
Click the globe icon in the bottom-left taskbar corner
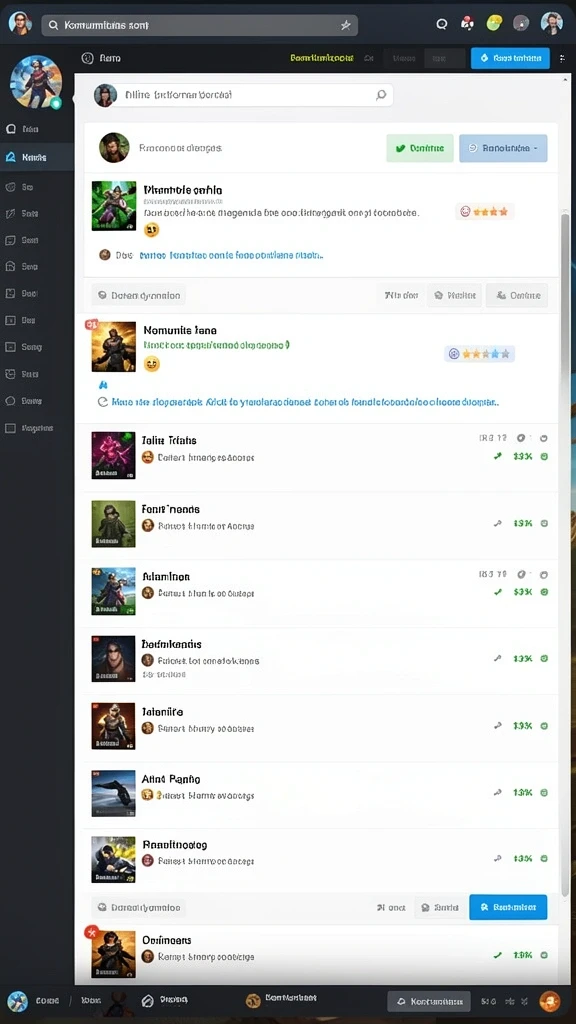(18, 1000)
